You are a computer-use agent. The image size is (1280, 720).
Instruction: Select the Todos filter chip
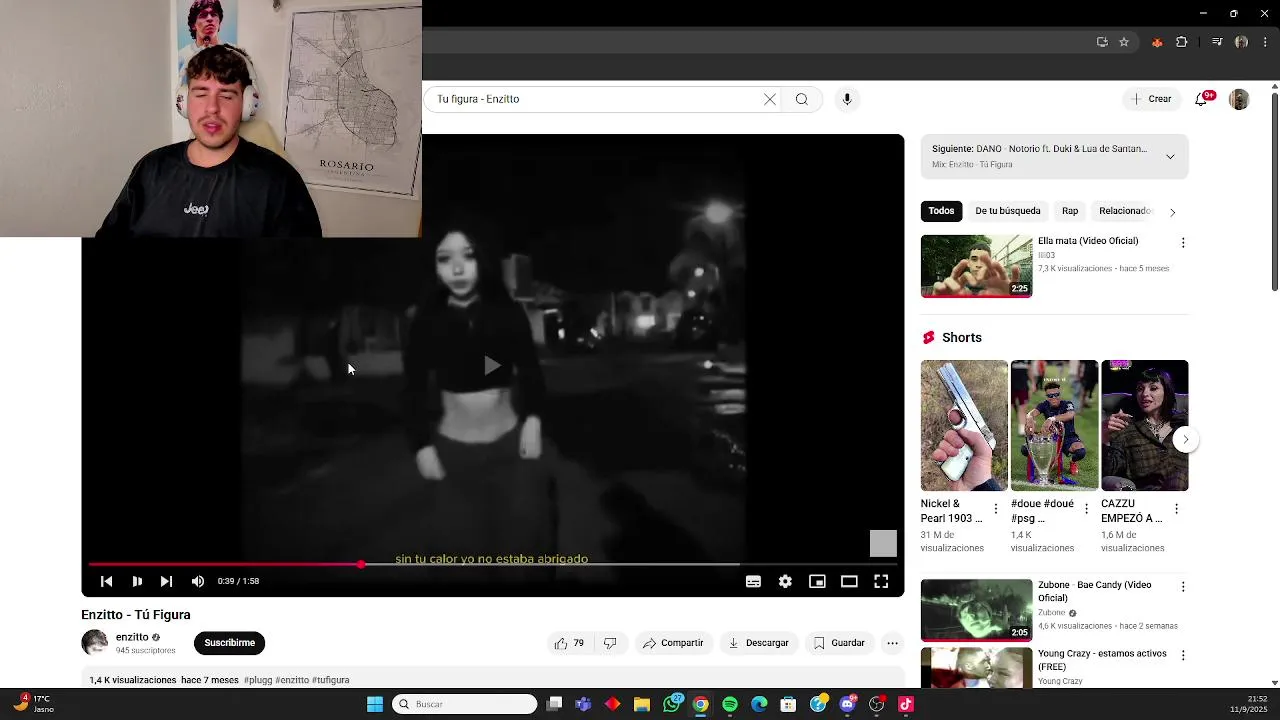941,211
